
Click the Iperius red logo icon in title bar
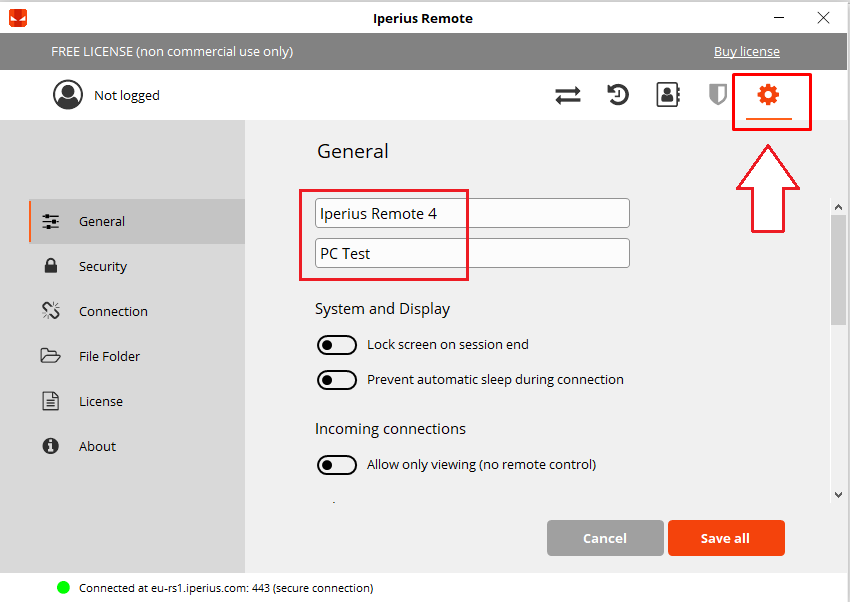(18, 18)
